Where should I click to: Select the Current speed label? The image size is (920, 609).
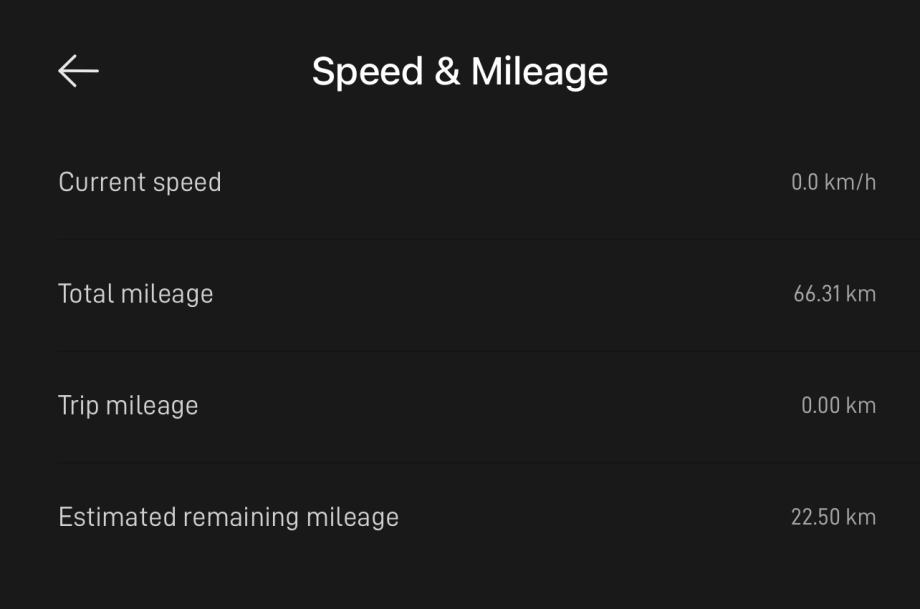pyautogui.click(x=140, y=183)
